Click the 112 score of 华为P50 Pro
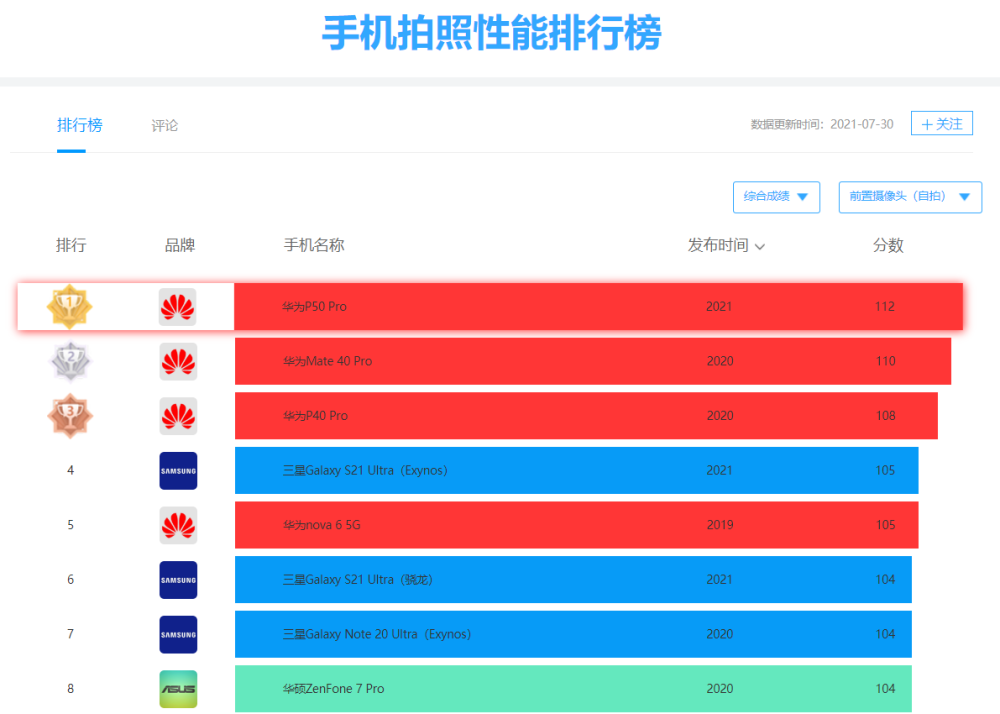The image size is (1000, 714). (x=885, y=307)
